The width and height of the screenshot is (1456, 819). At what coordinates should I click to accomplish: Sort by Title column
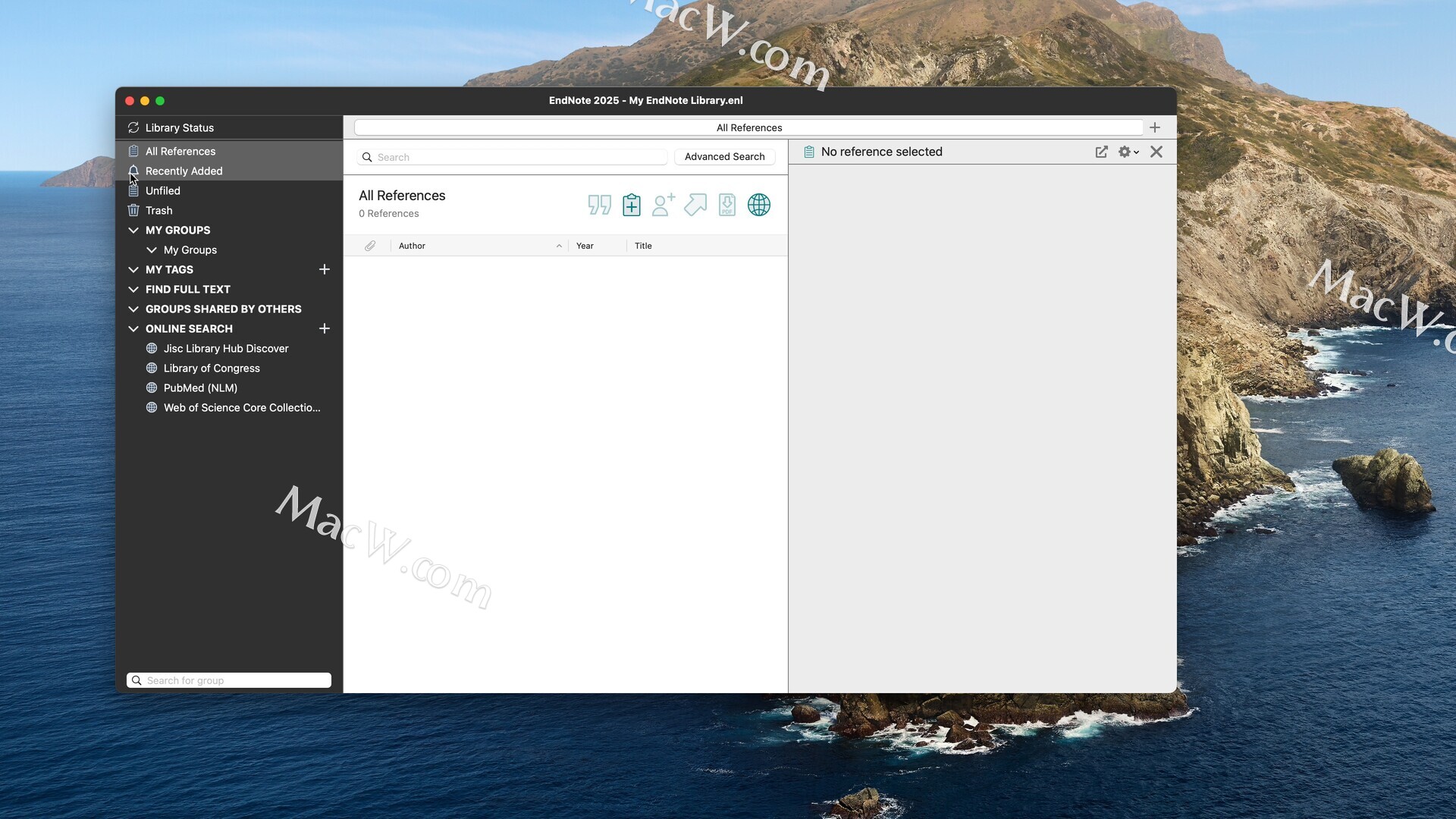tap(708, 246)
